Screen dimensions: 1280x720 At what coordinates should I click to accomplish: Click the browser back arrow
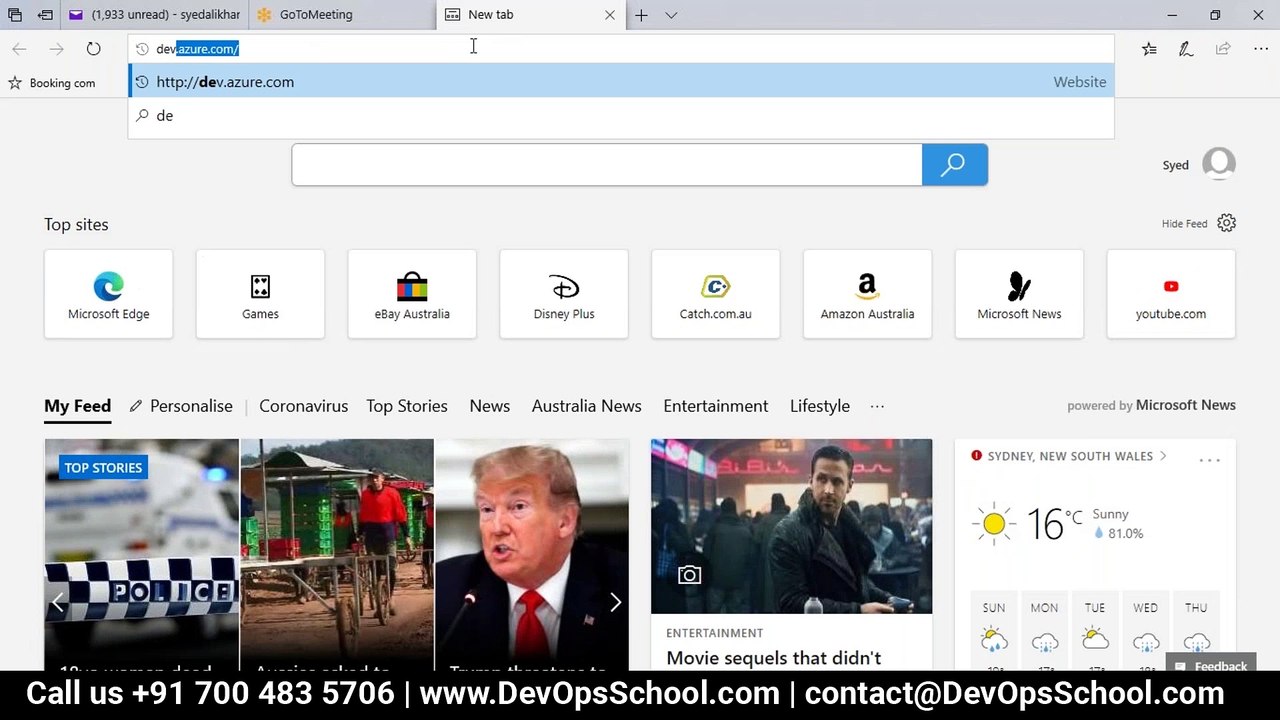(19, 49)
